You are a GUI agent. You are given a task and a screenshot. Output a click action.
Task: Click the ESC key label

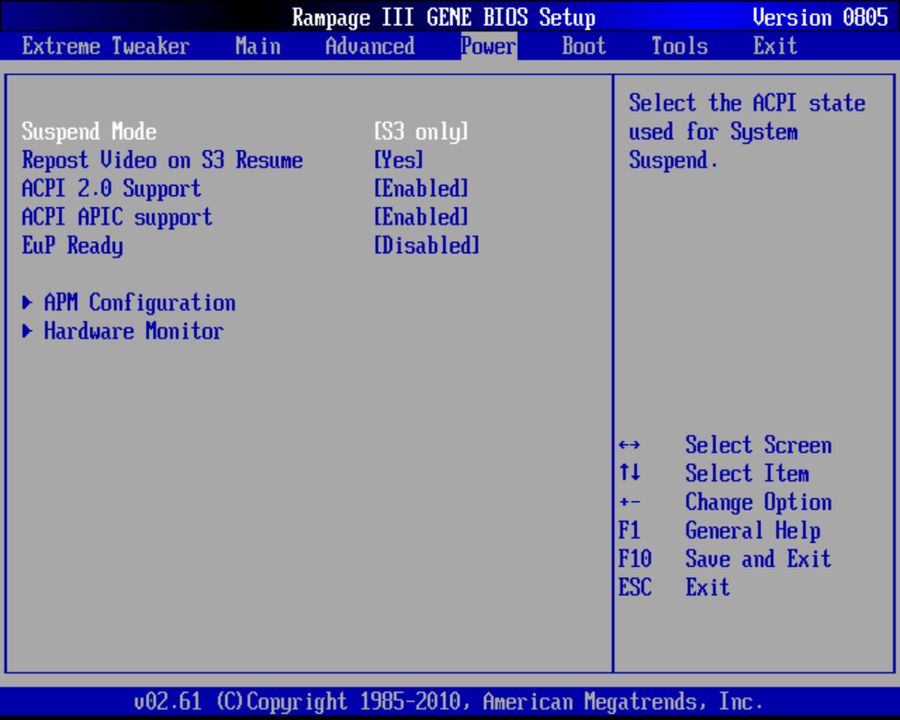635,587
